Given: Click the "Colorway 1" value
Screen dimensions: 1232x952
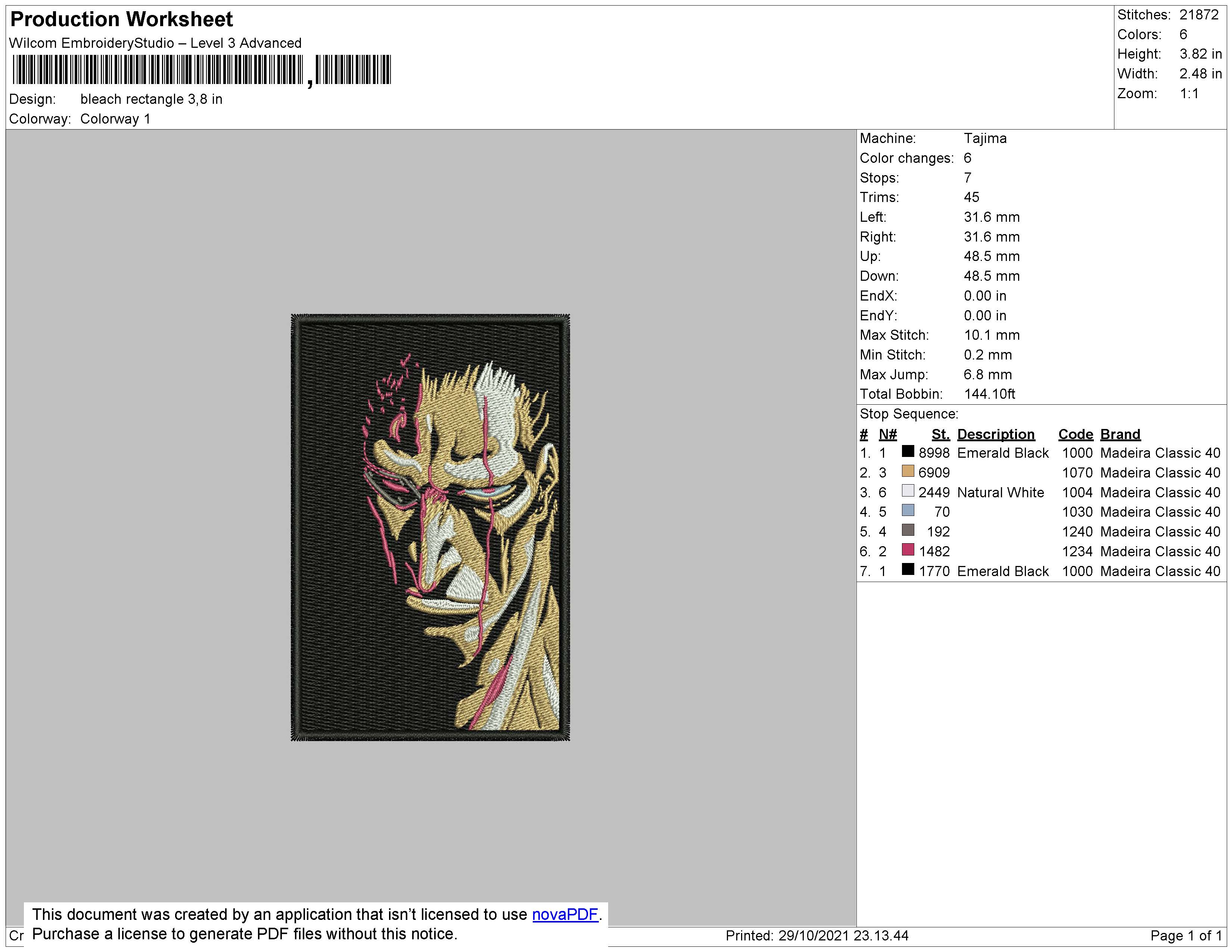Looking at the screenshot, I should point(115,119).
